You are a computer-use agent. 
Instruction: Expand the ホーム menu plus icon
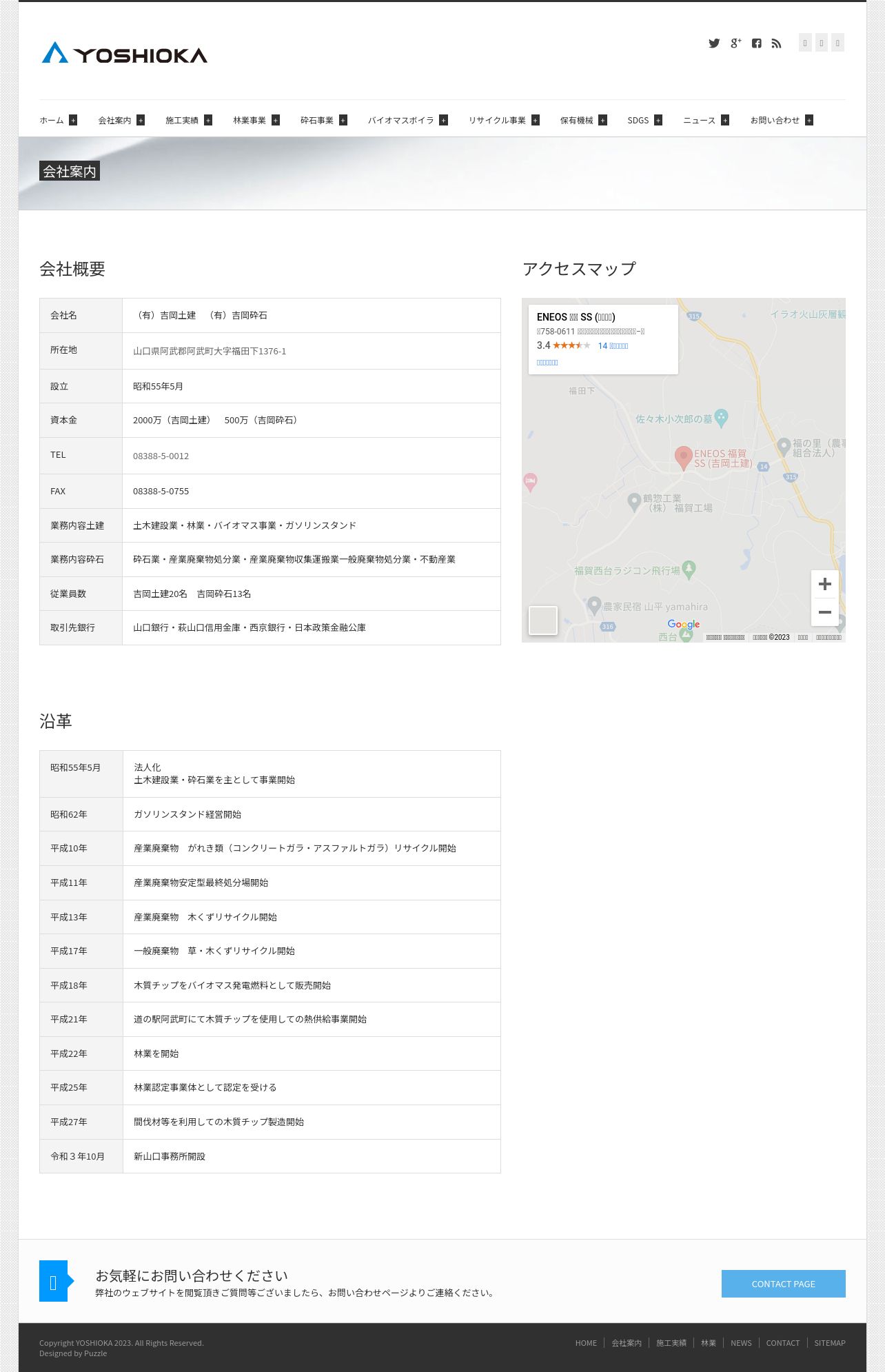coord(73,120)
